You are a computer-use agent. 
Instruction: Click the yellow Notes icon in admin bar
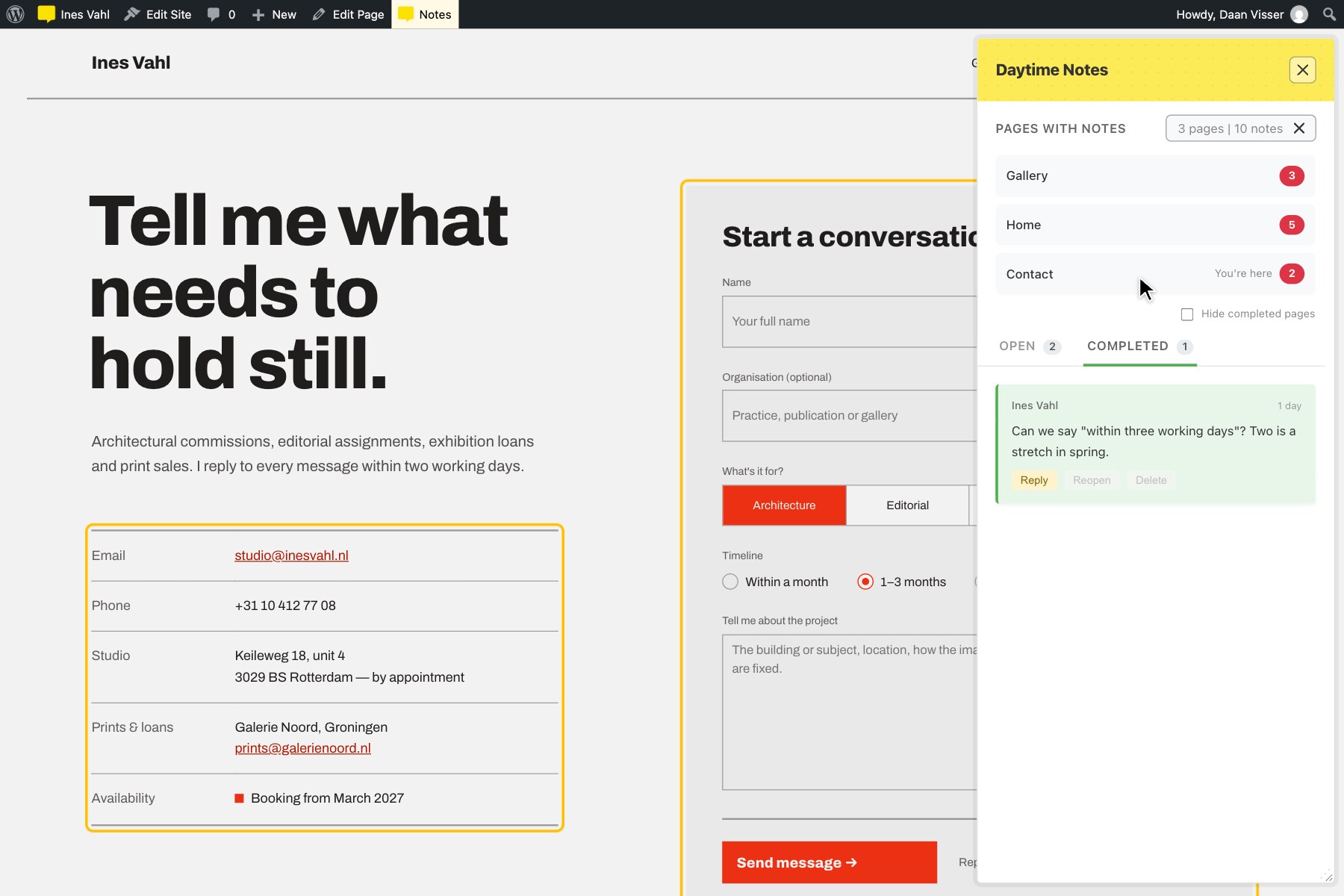coord(406,14)
